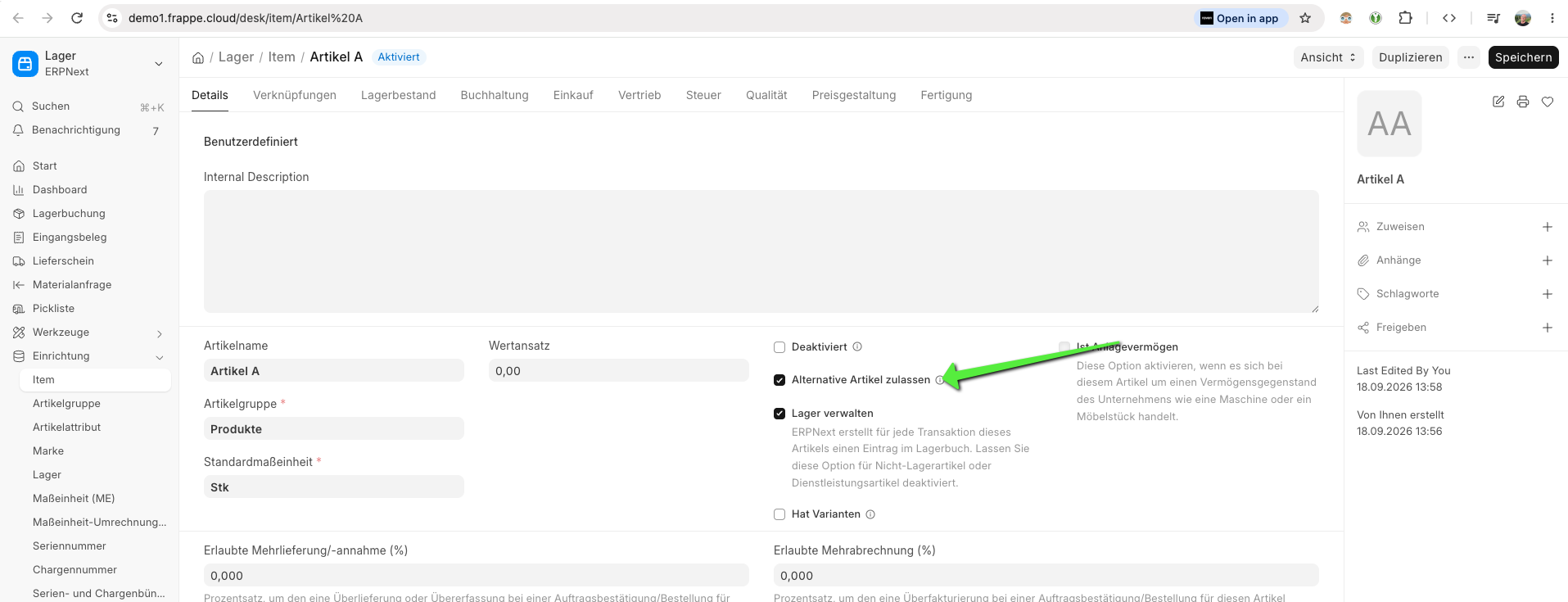Image resolution: width=1568 pixels, height=602 pixels.
Task: Expand the Lager workspace switcher chevron
Action: pyautogui.click(x=159, y=63)
